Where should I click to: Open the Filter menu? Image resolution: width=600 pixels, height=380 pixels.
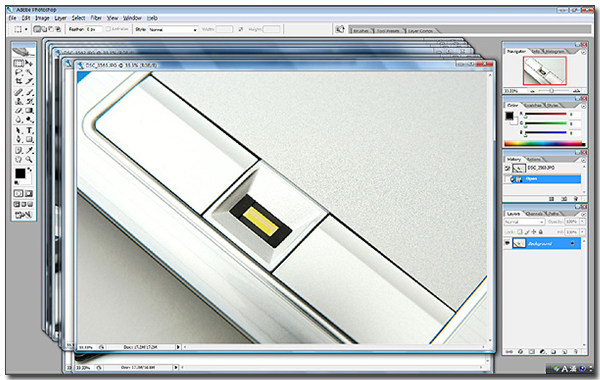coord(96,18)
